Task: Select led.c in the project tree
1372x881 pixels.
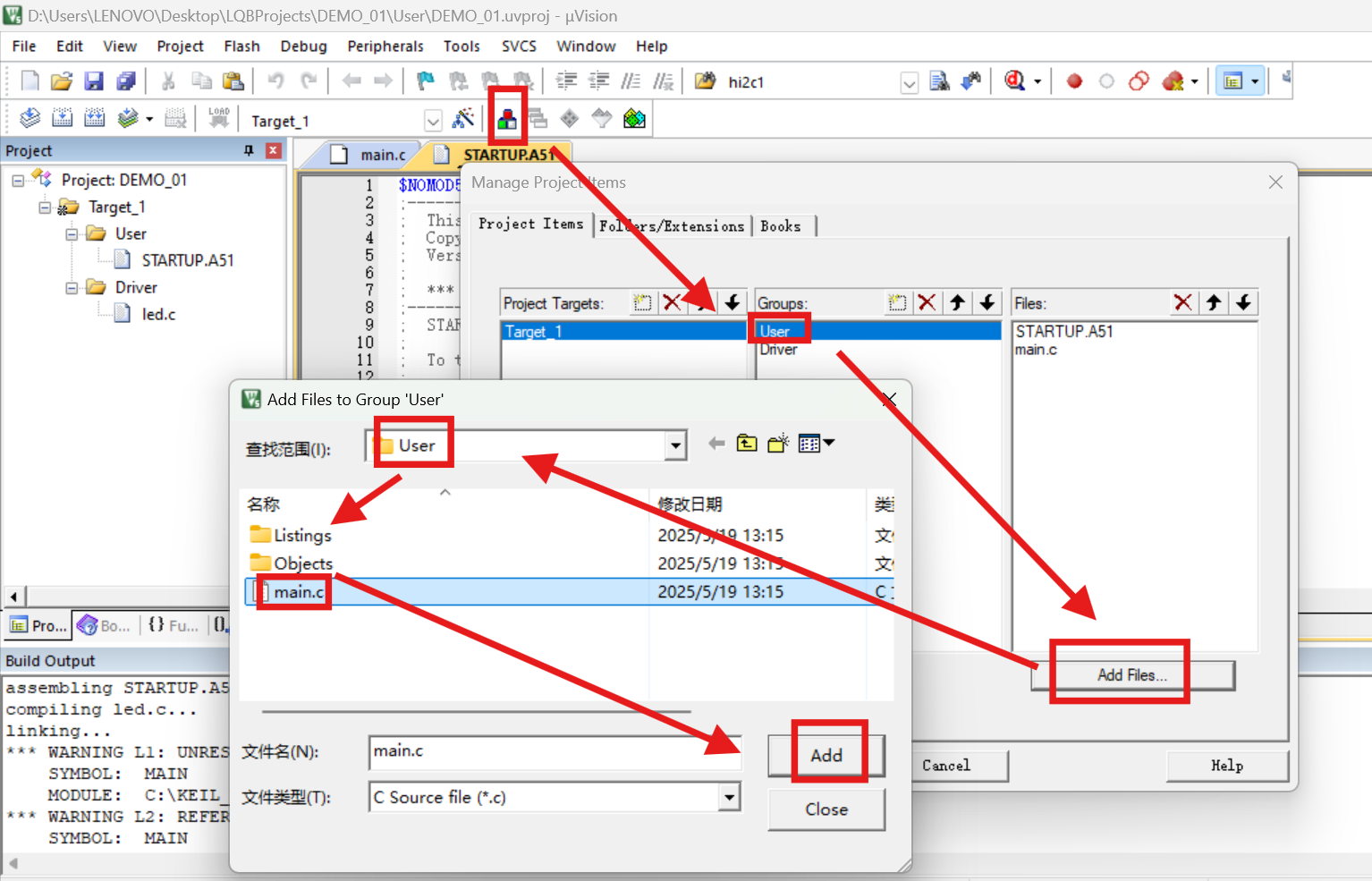Action: pos(158,314)
